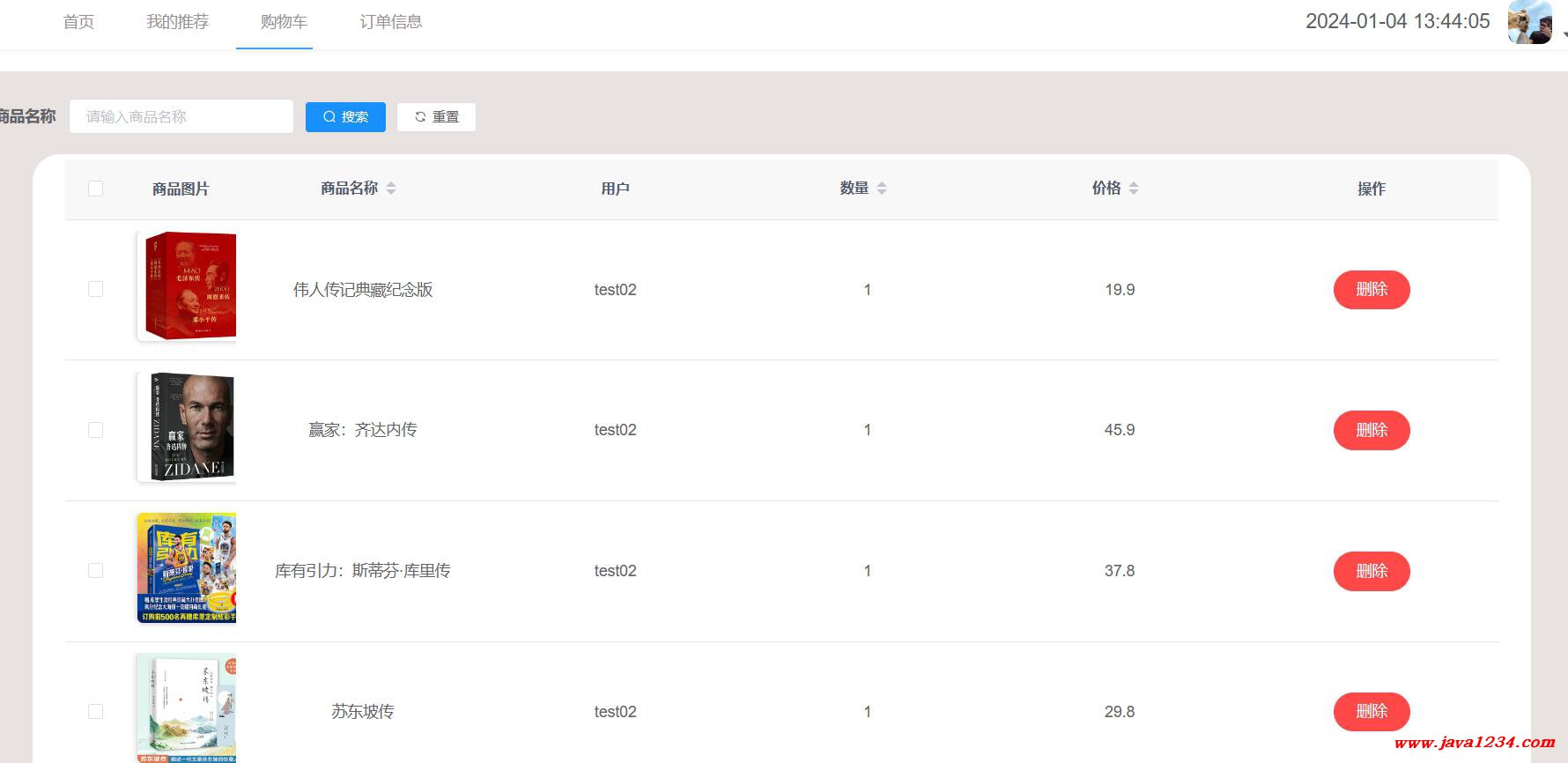Focus the 请输入商品名称 search field
The width and height of the screenshot is (1568, 763).
tap(181, 116)
